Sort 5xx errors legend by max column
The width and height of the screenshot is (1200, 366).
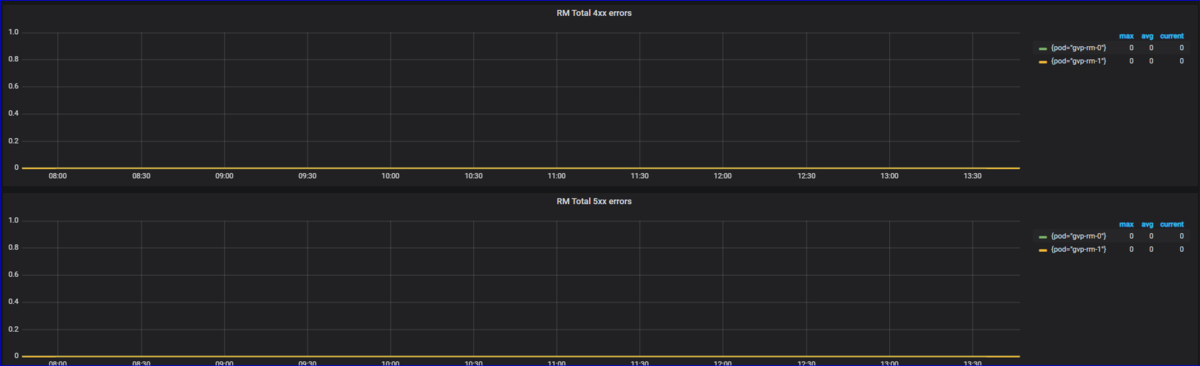click(1127, 224)
